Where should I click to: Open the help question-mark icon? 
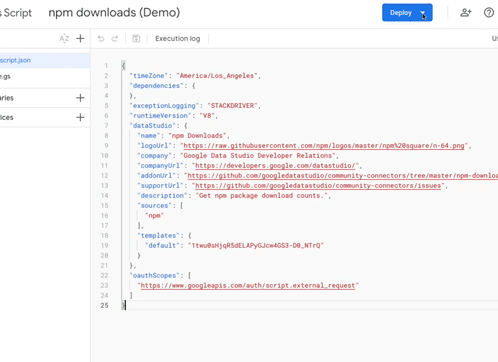click(489, 13)
